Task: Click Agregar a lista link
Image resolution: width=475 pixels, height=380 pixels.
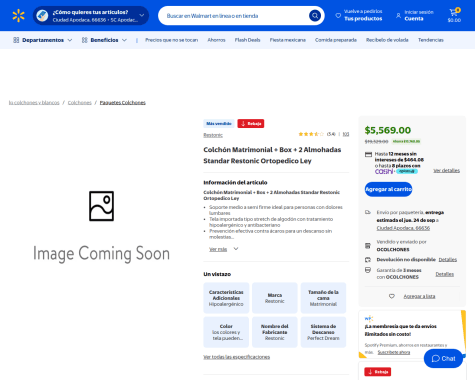Action: pyautogui.click(x=419, y=296)
